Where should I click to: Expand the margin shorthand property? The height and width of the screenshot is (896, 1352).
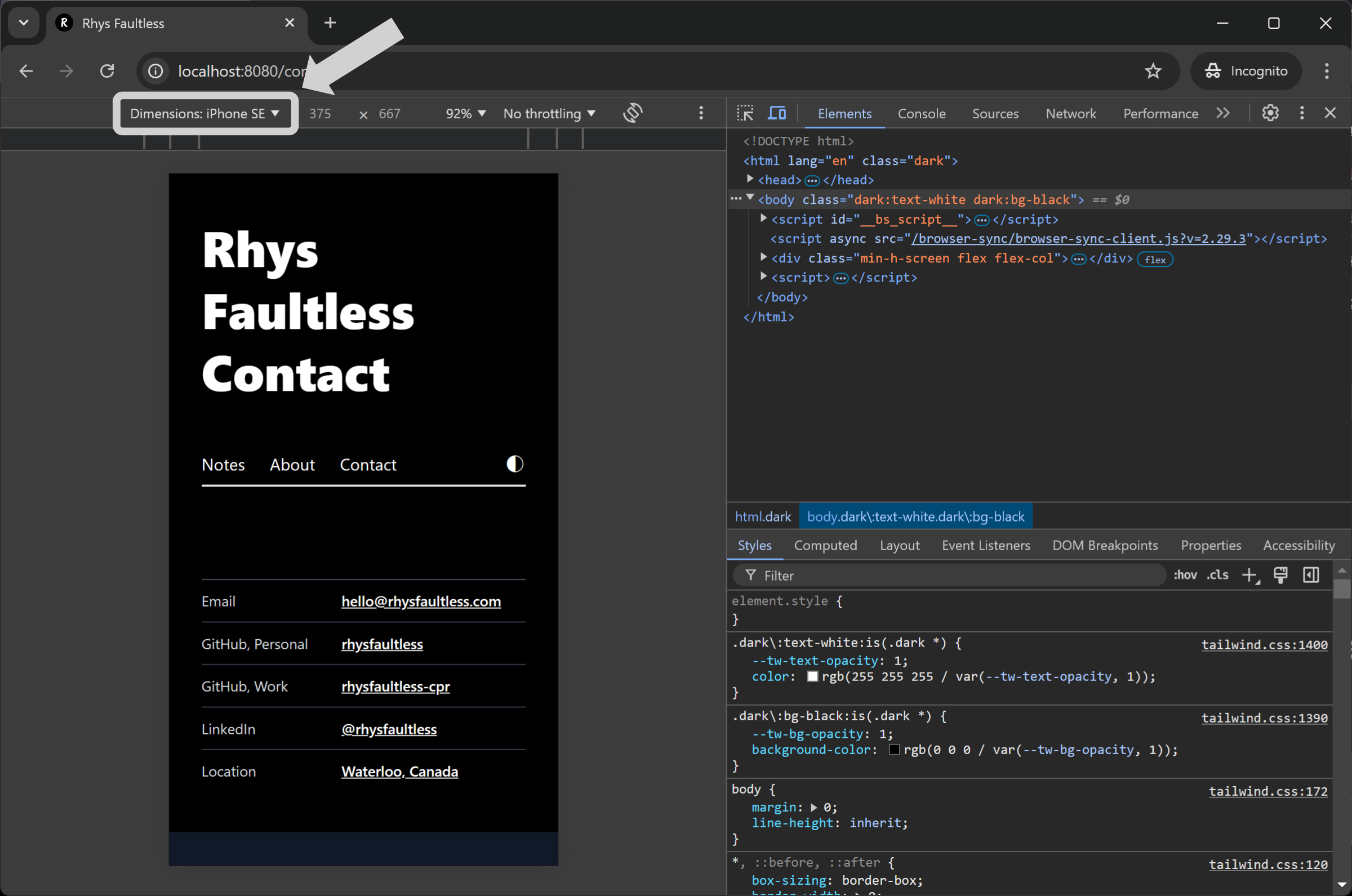coord(813,808)
